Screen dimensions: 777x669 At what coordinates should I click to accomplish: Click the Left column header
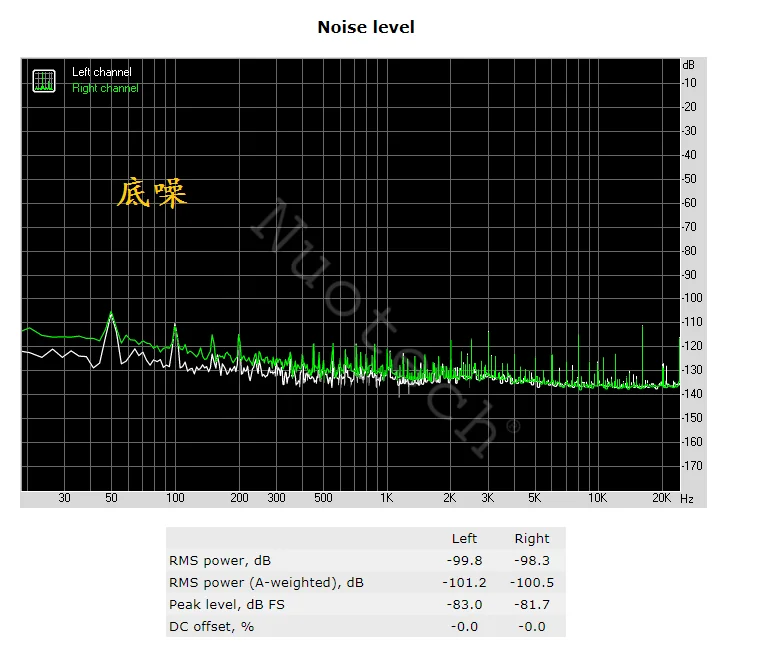[464, 538]
